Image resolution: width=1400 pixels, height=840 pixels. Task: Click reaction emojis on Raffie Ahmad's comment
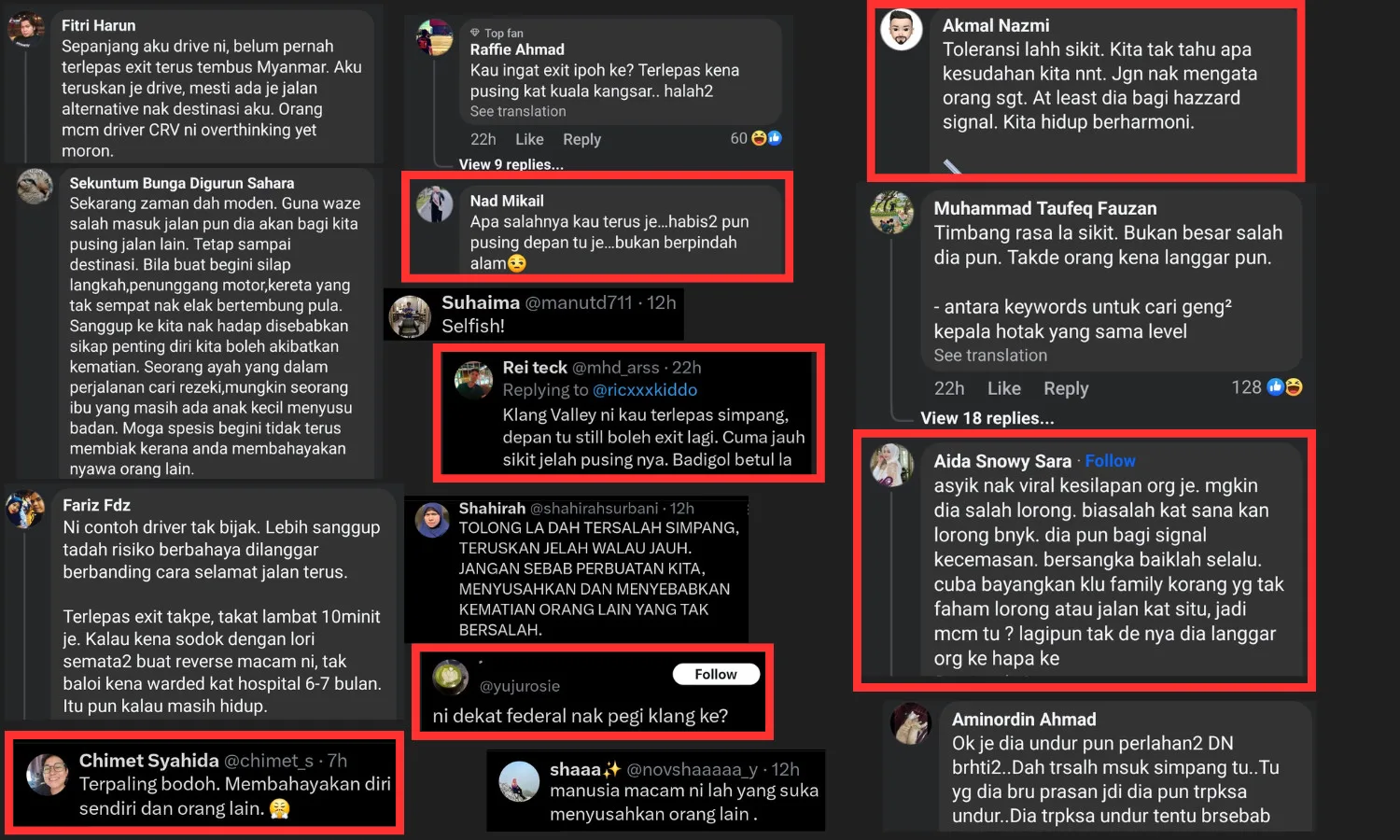[x=766, y=138]
